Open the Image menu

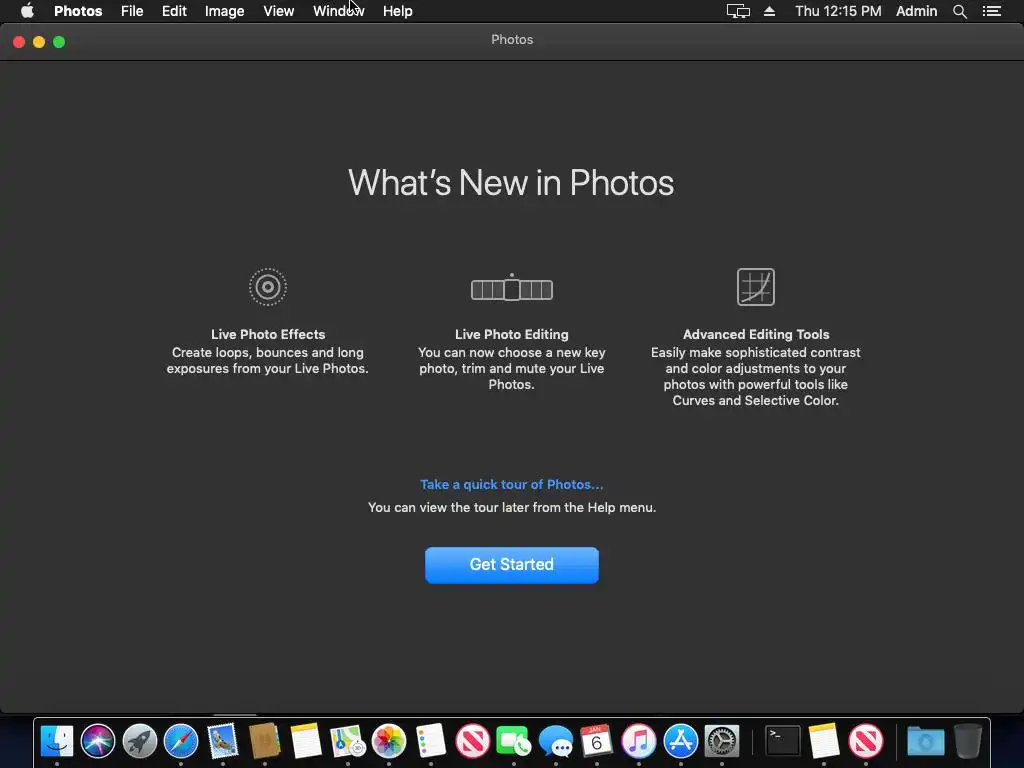coord(224,11)
